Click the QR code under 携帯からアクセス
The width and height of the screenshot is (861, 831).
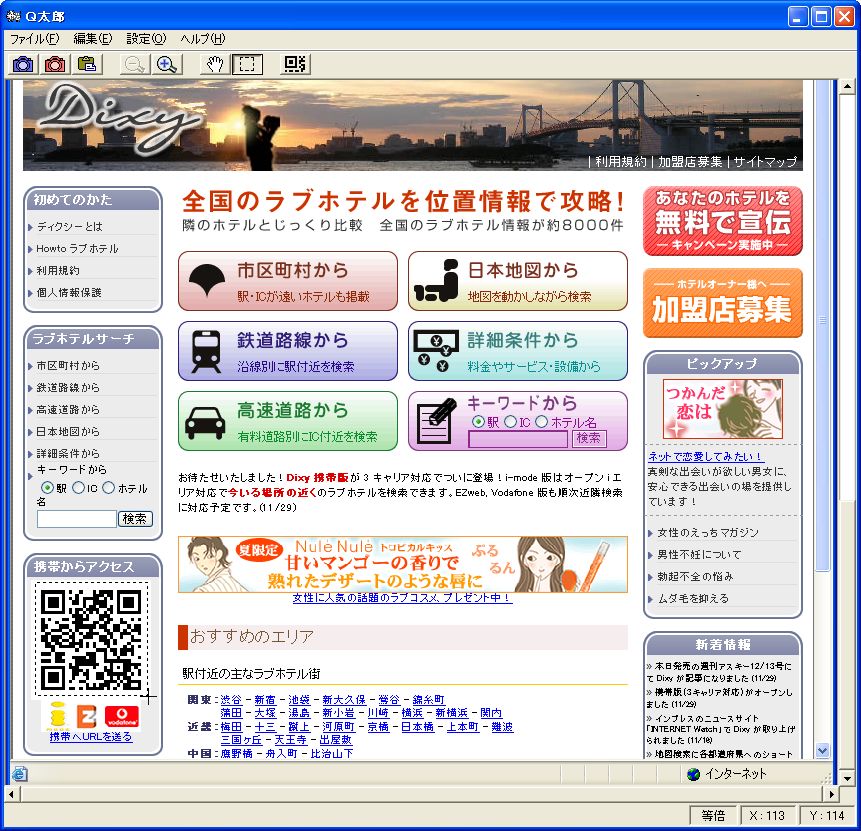92,639
